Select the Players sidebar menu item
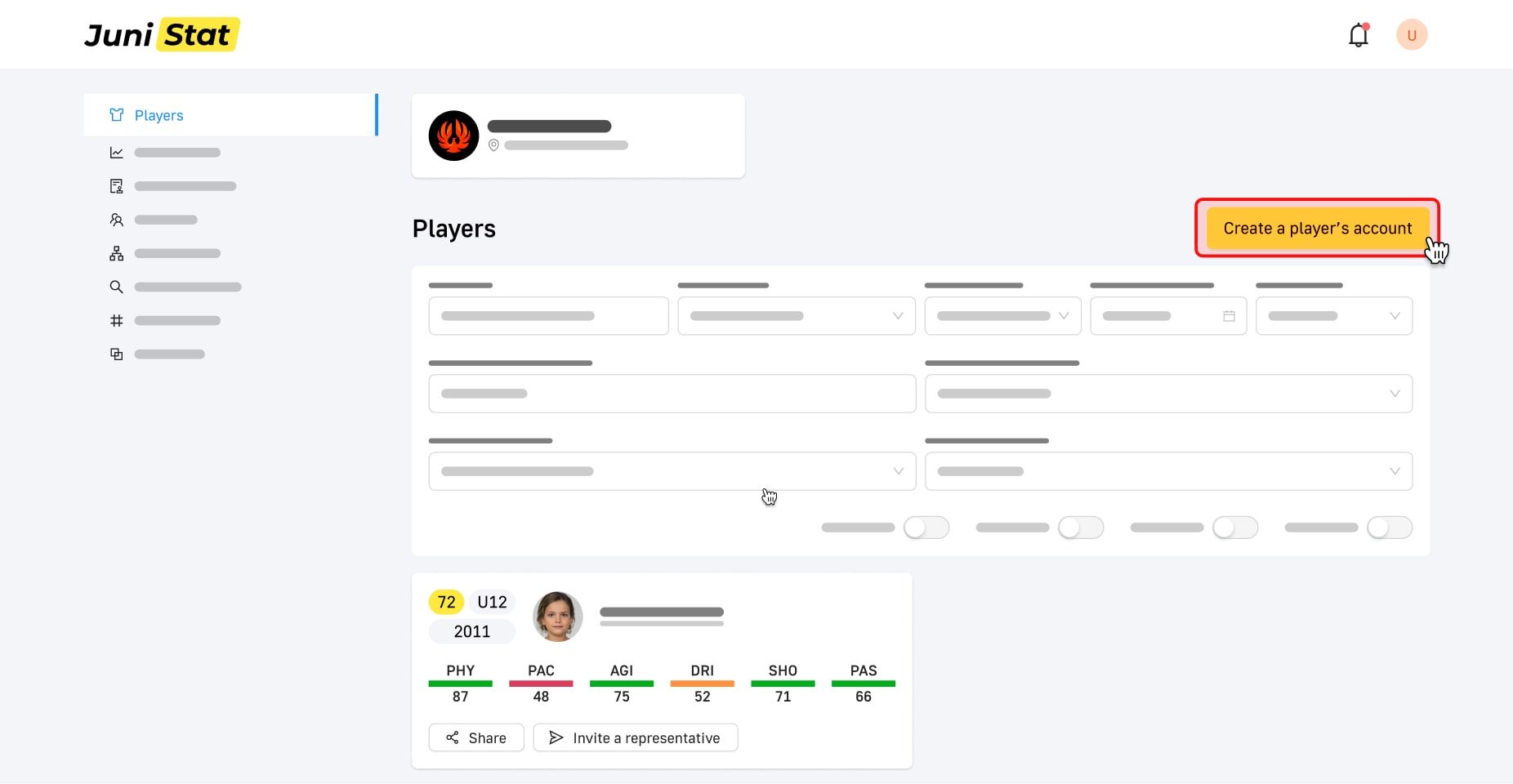Viewport: 1513px width, 784px height. point(159,115)
